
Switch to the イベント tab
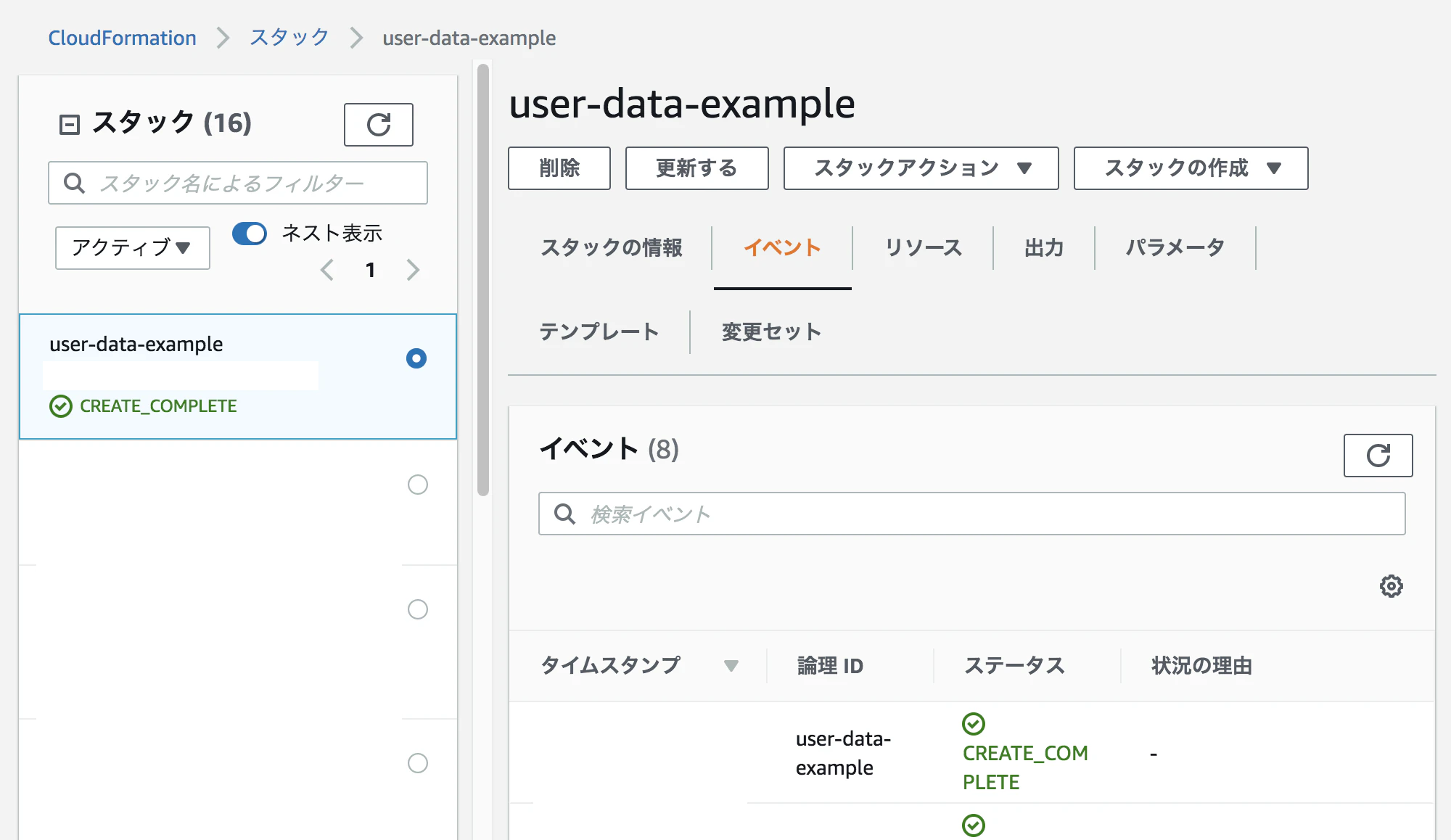[782, 248]
